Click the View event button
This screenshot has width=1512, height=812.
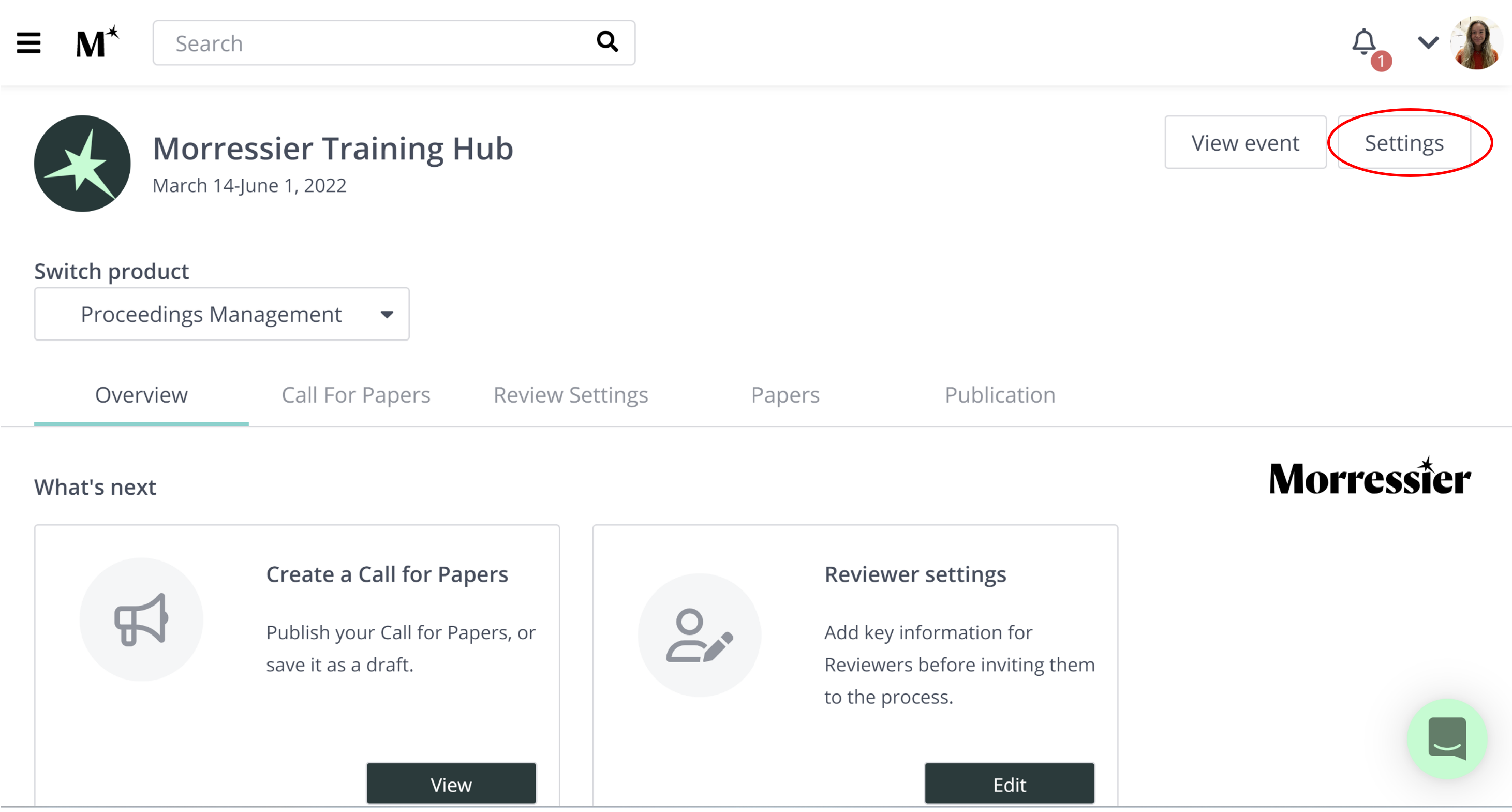(1246, 143)
